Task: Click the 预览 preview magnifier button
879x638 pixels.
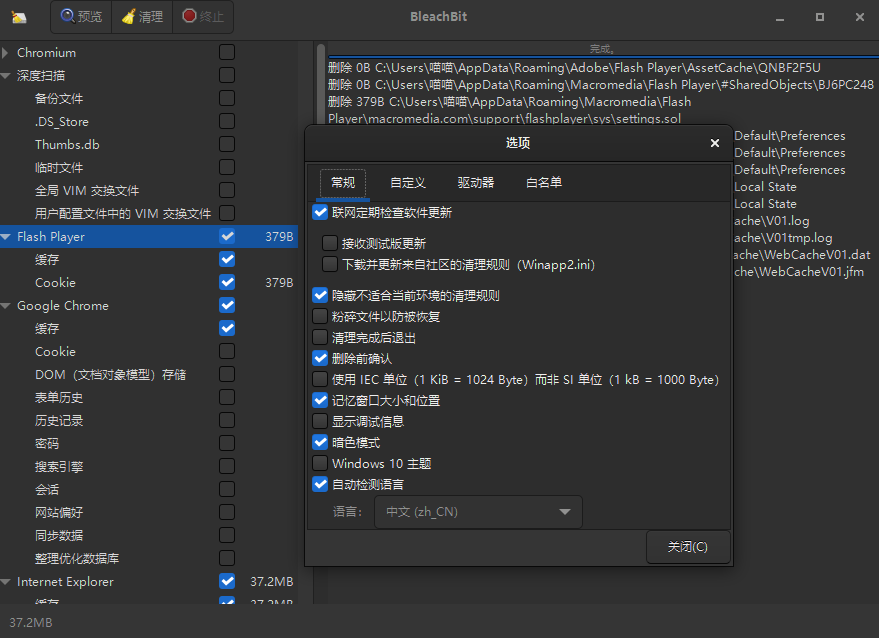Action: [81, 17]
